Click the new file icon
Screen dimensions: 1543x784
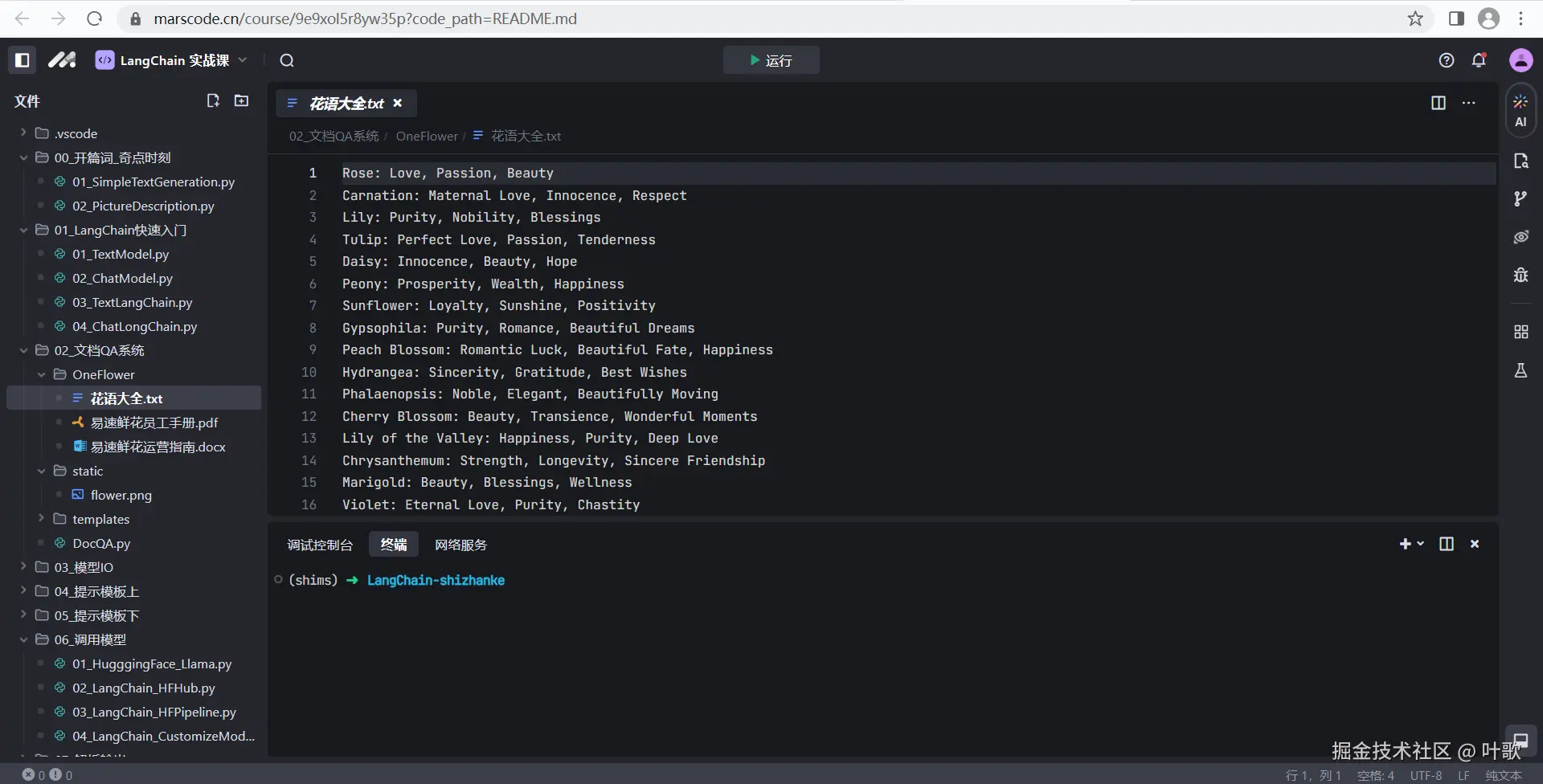213,100
